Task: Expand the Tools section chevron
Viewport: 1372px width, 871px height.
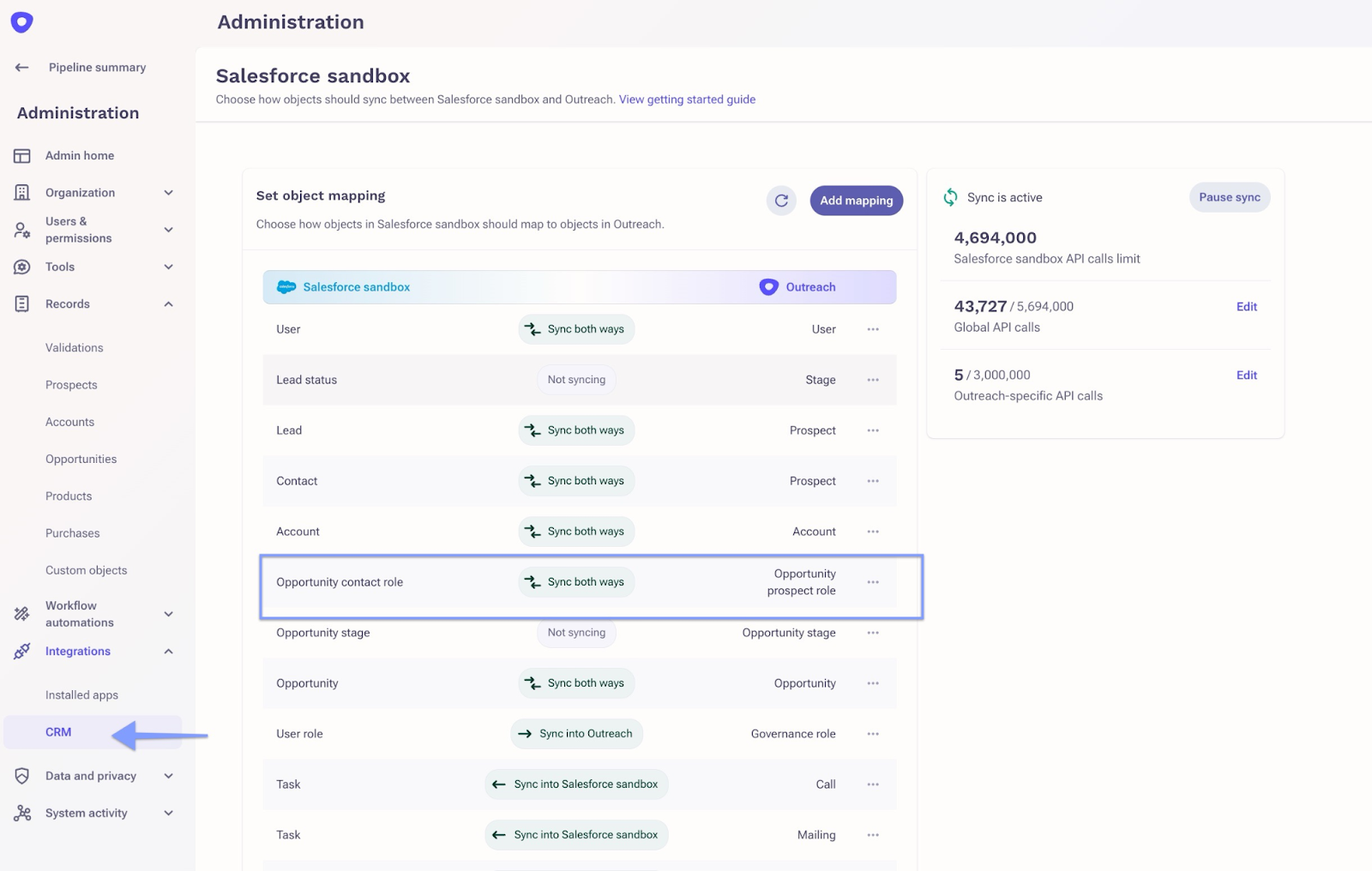Action: (169, 267)
